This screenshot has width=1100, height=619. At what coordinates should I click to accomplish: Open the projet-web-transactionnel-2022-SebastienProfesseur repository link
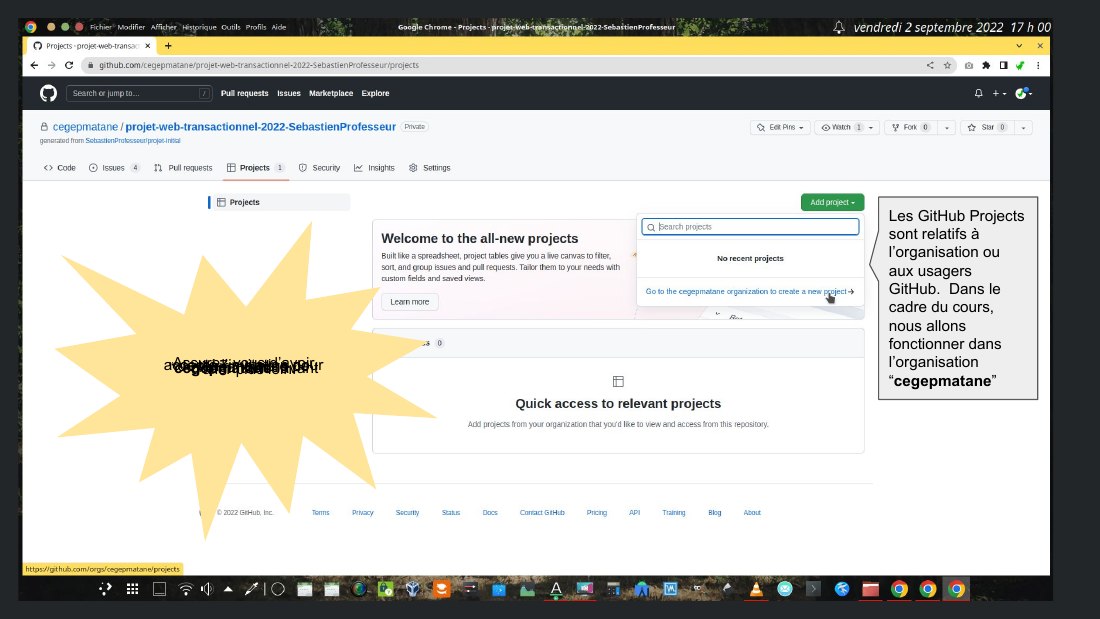tap(260, 127)
